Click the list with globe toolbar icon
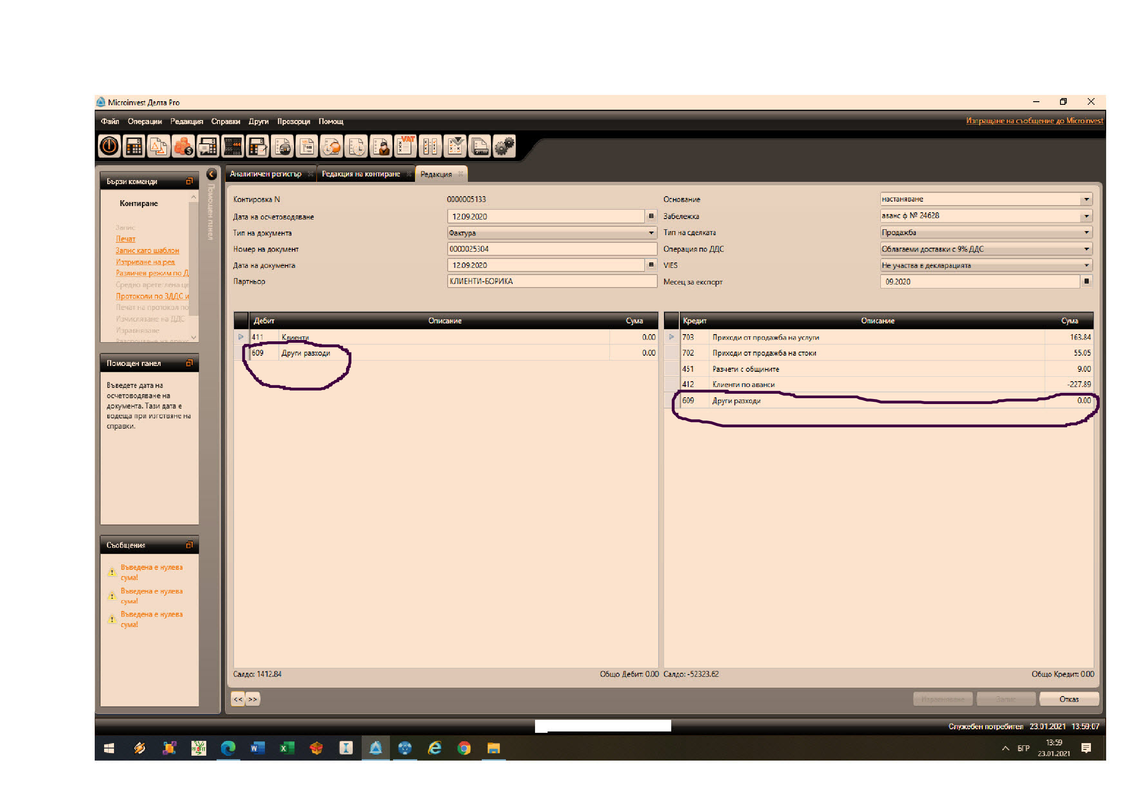This screenshot has width=1131, height=800. click(x=282, y=146)
